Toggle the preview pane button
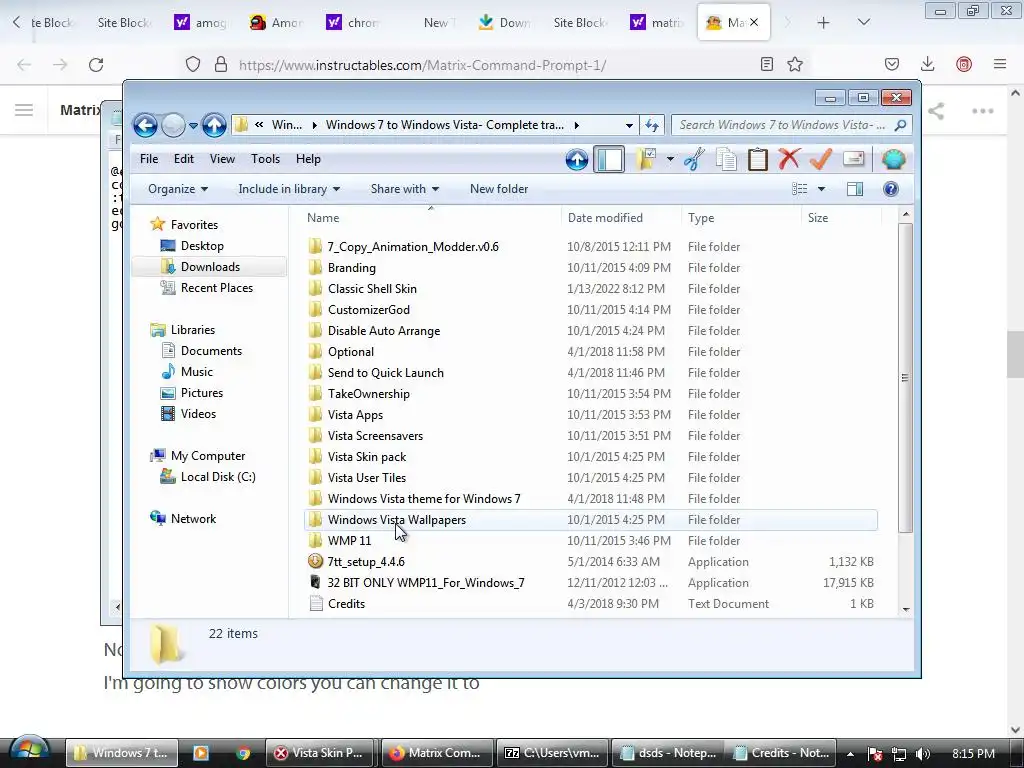This screenshot has width=1024, height=768. 855,189
